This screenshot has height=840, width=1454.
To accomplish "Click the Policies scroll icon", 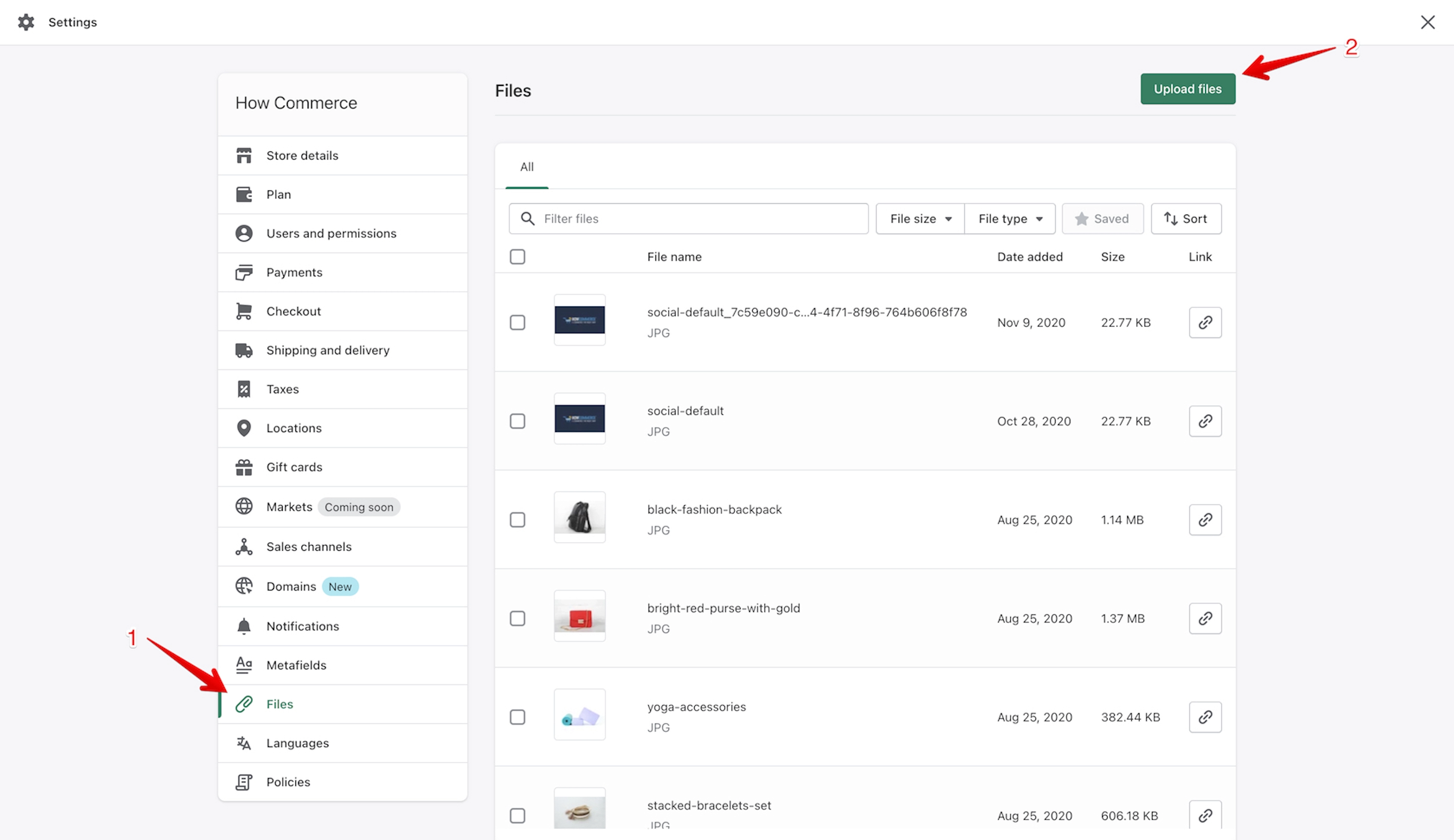I will point(244,782).
